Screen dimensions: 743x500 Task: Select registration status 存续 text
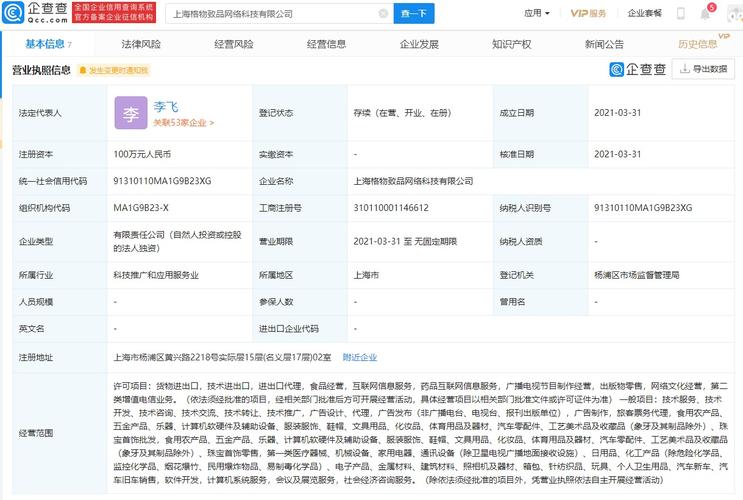pyautogui.click(x=402, y=113)
